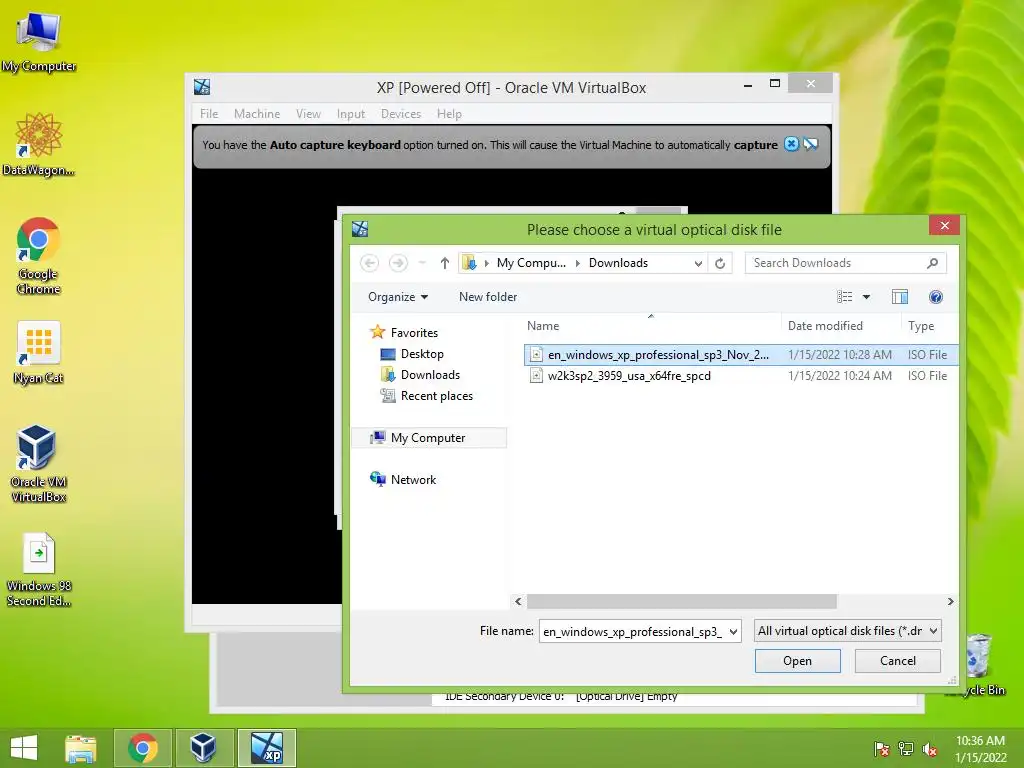The height and width of the screenshot is (768, 1024).
Task: Open VirtualBox Manager taskbar icon
Action: click(203, 748)
